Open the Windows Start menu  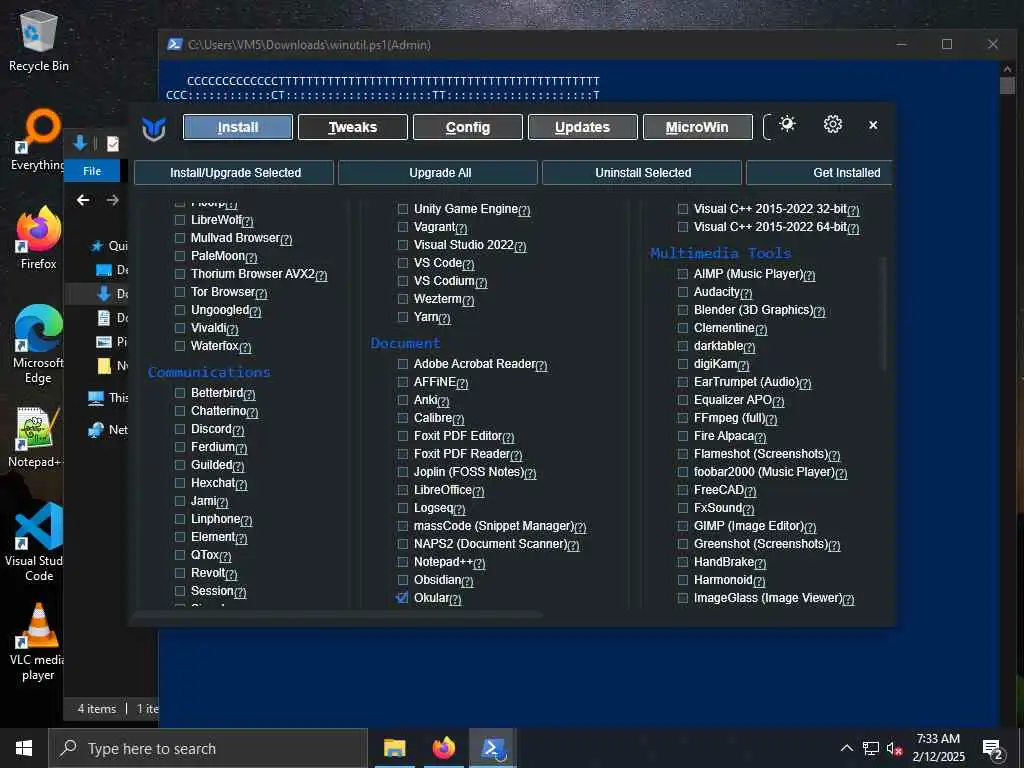coord(24,748)
